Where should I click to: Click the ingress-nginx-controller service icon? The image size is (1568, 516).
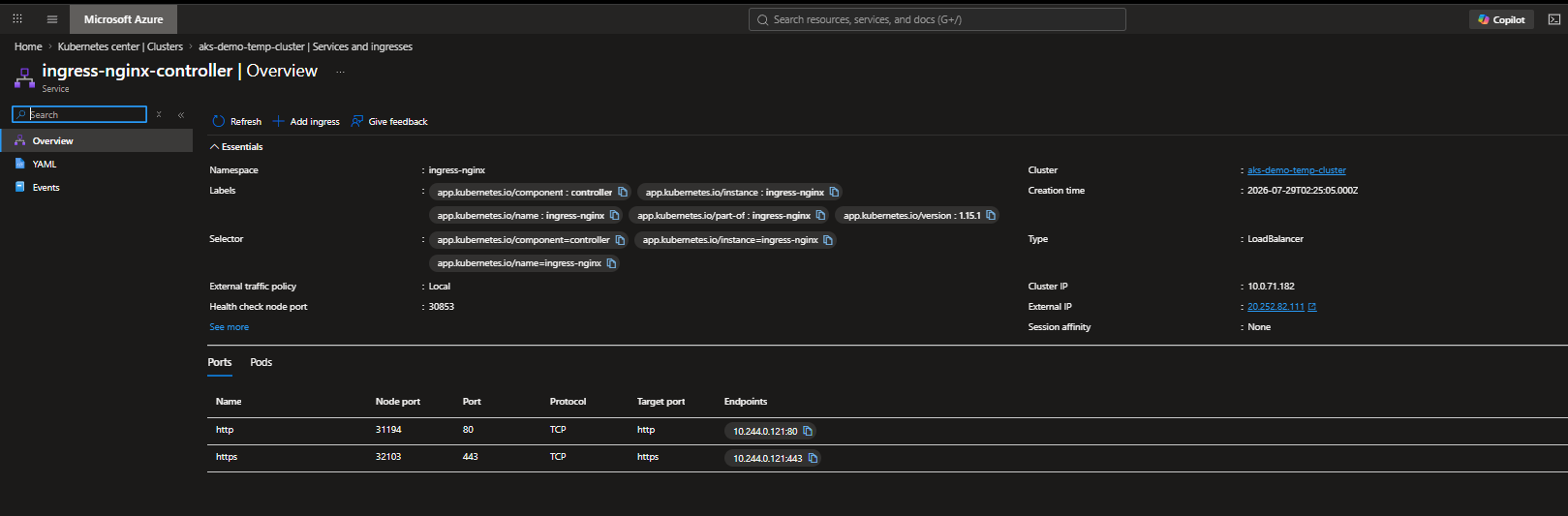coord(24,77)
